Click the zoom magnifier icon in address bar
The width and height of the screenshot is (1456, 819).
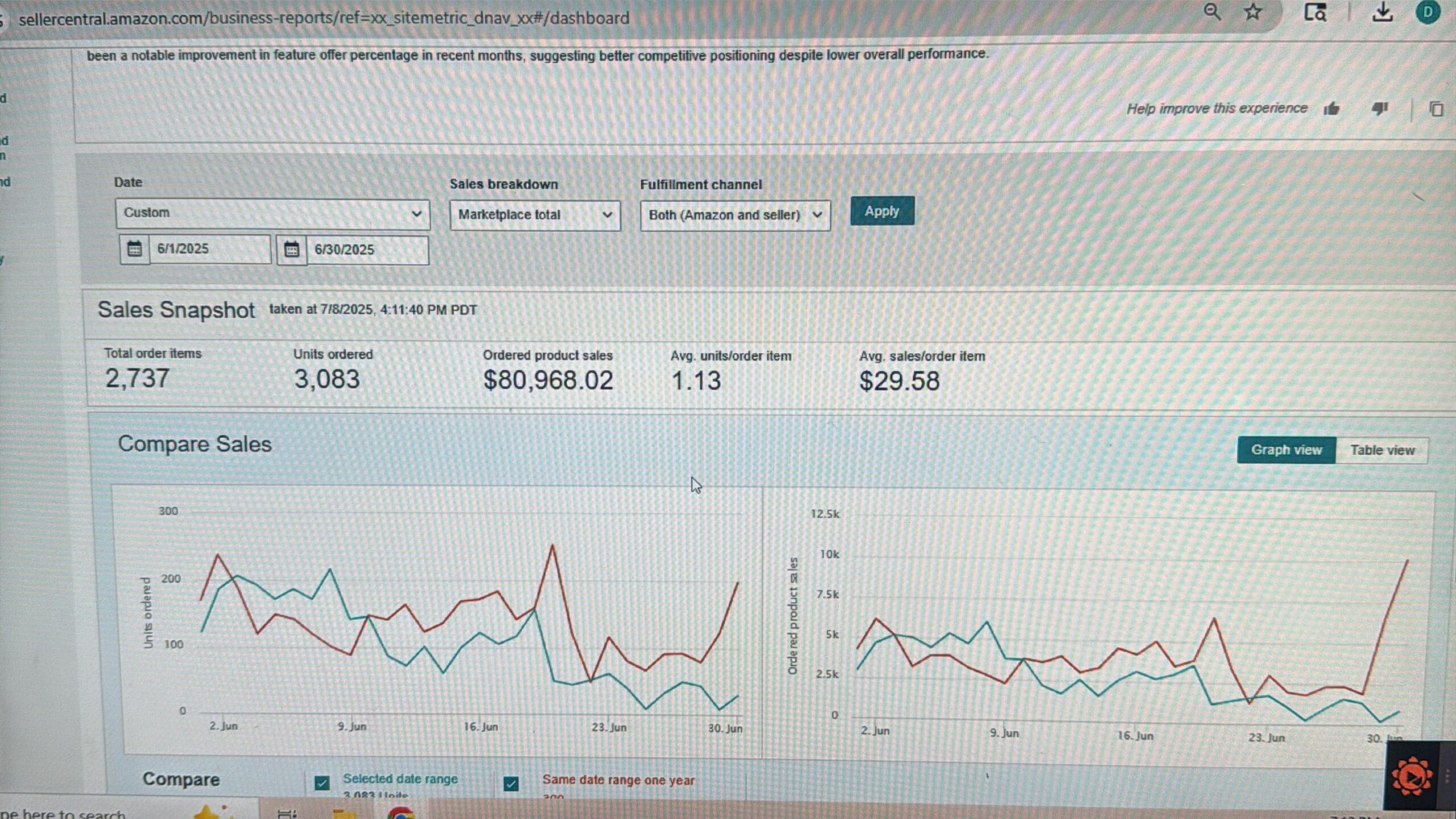[1211, 13]
